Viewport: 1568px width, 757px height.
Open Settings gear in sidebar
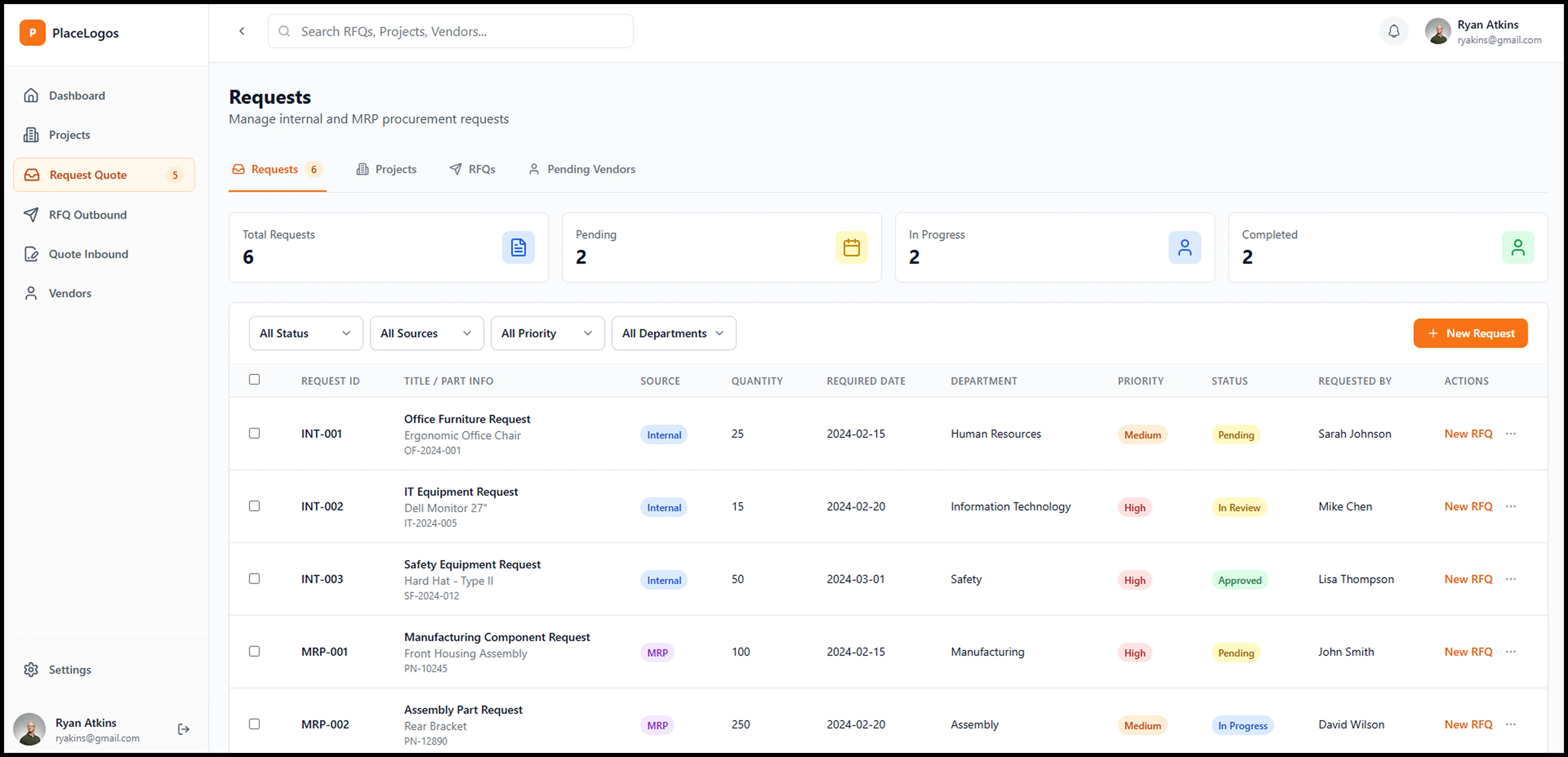click(x=31, y=669)
